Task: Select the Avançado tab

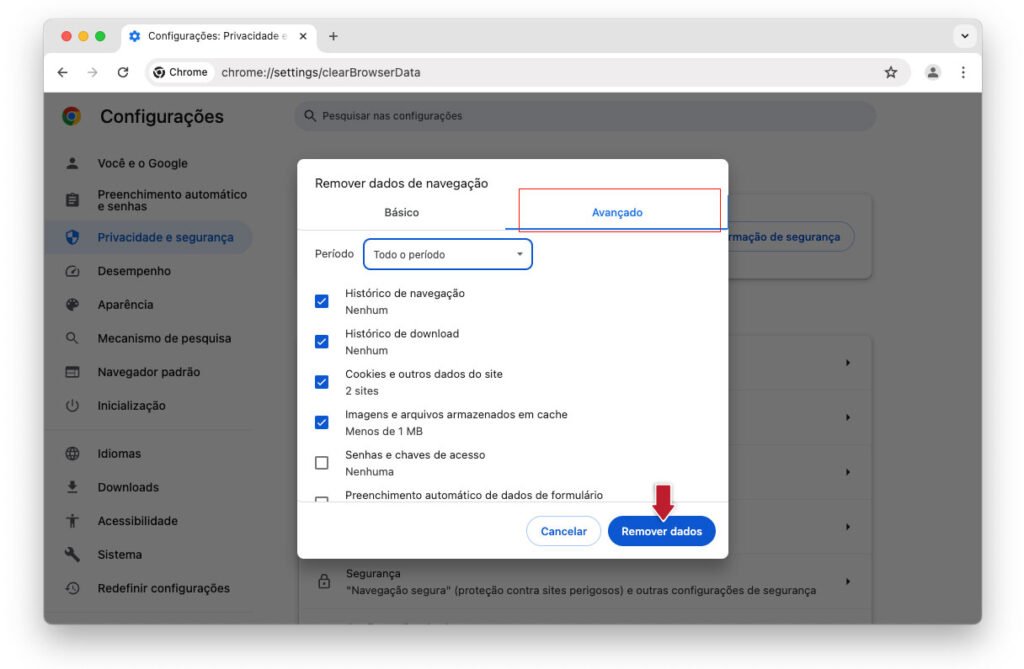Action: pyautogui.click(x=617, y=212)
